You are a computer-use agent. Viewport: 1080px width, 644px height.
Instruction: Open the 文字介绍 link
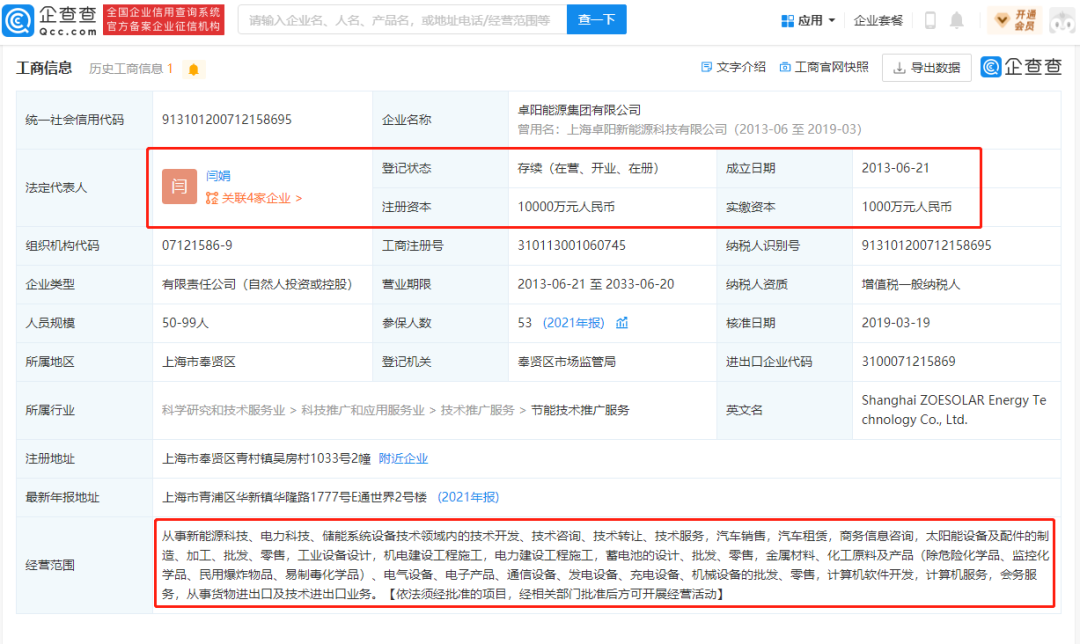733,67
